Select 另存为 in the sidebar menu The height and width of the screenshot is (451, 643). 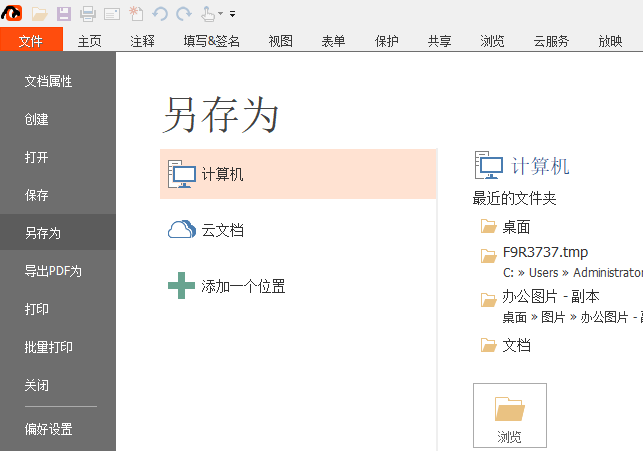tap(58, 233)
